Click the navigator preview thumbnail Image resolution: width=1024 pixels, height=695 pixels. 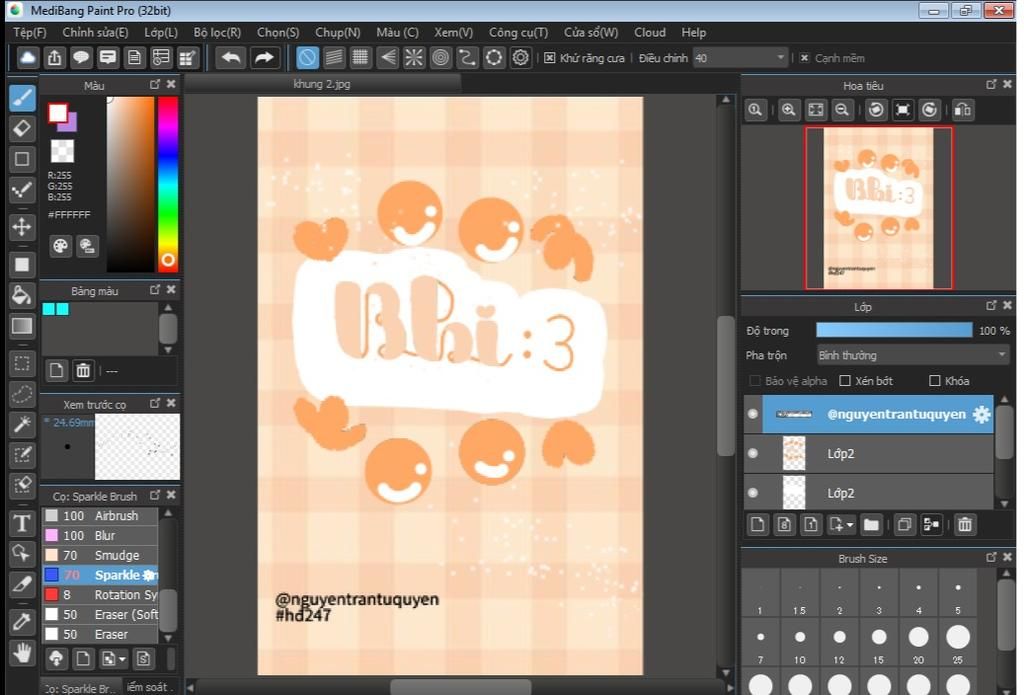[x=878, y=208]
